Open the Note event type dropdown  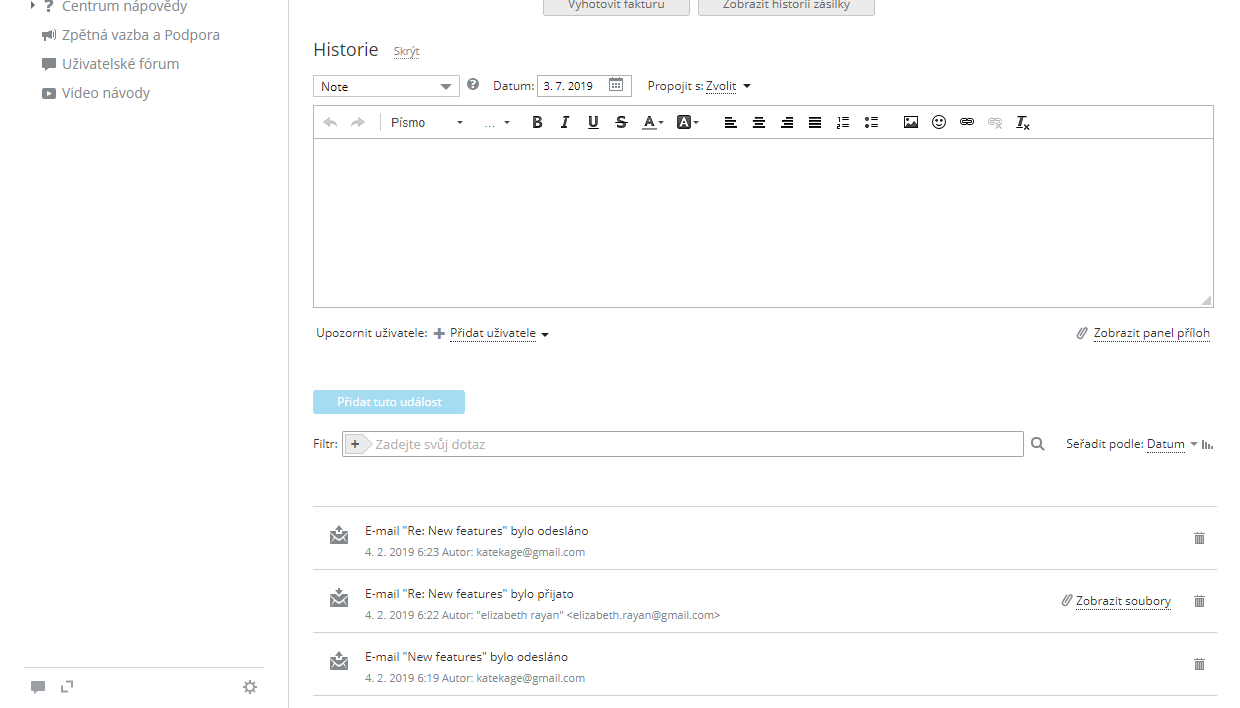tap(386, 87)
